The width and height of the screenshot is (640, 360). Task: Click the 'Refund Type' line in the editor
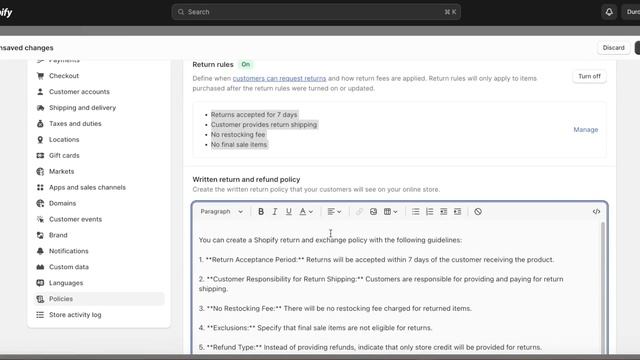(370, 347)
